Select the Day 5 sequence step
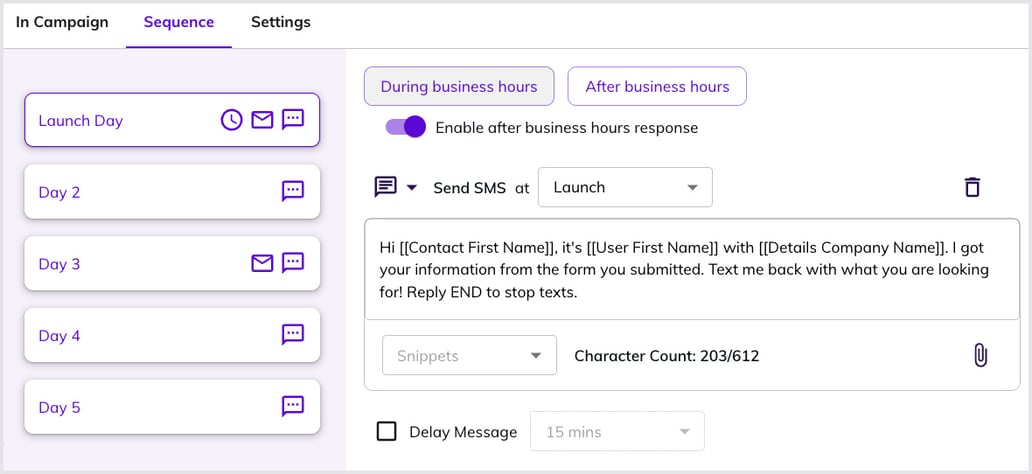The image size is (1032, 474). pos(172,407)
